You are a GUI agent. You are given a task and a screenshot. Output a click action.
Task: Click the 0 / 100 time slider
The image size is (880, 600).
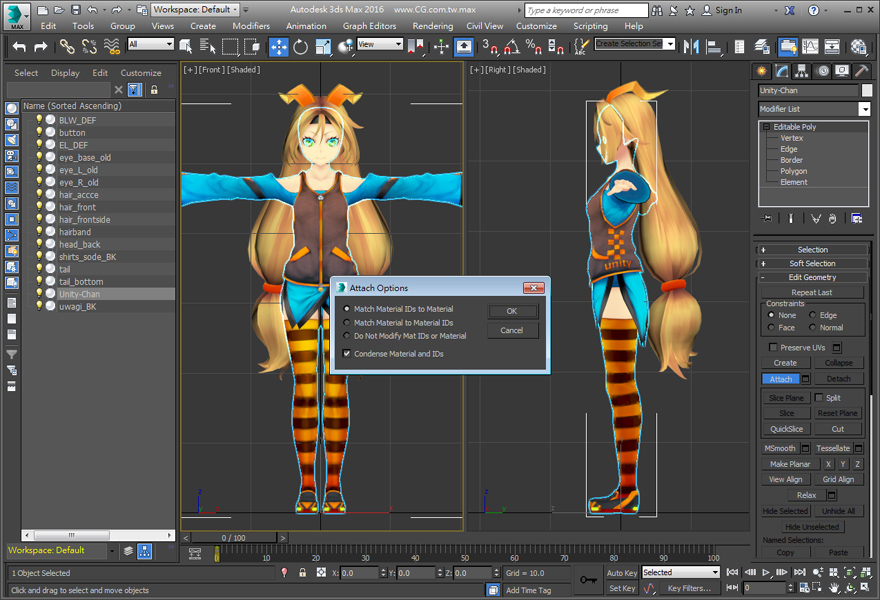[233, 538]
